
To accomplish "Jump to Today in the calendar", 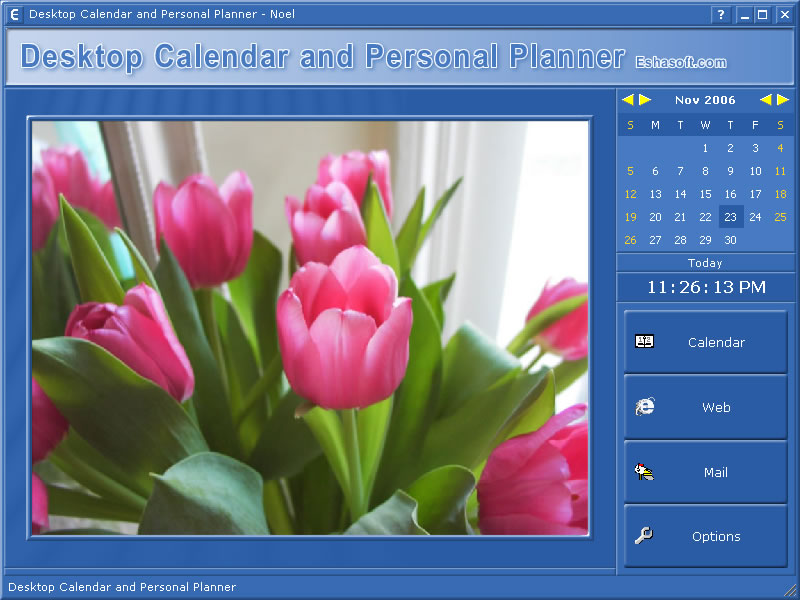I will coord(705,263).
